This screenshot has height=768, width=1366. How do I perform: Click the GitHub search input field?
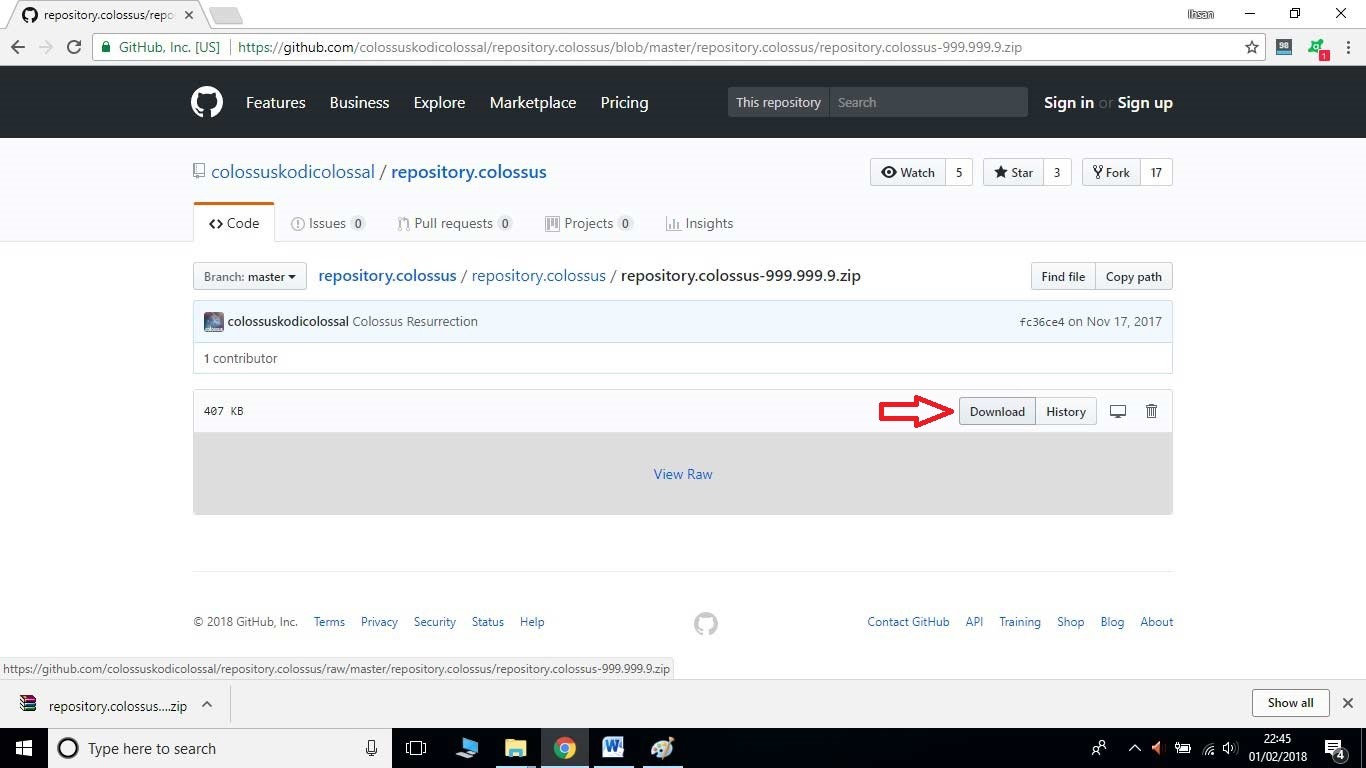928,102
